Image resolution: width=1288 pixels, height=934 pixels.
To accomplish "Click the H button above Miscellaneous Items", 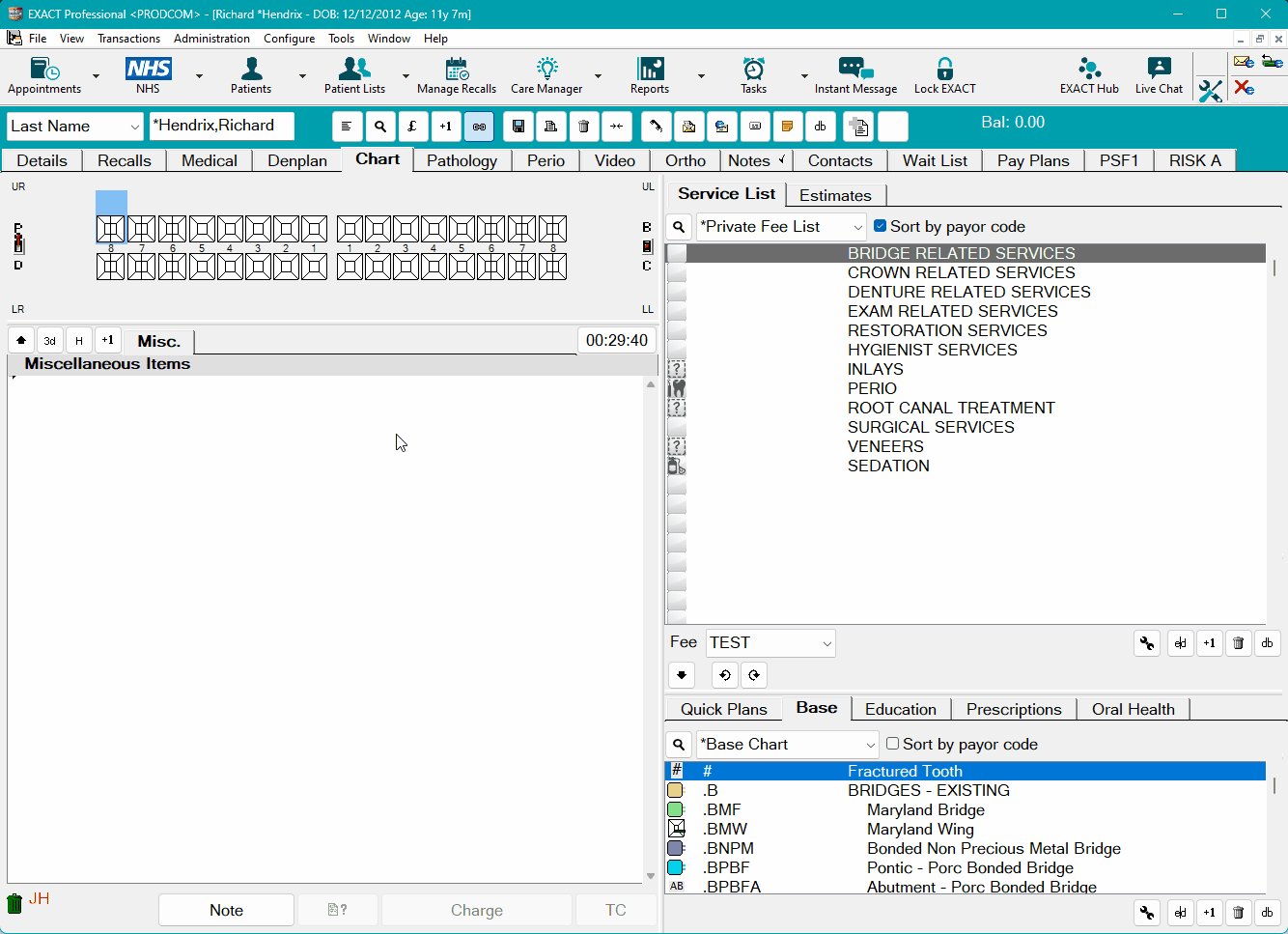I will point(79,341).
